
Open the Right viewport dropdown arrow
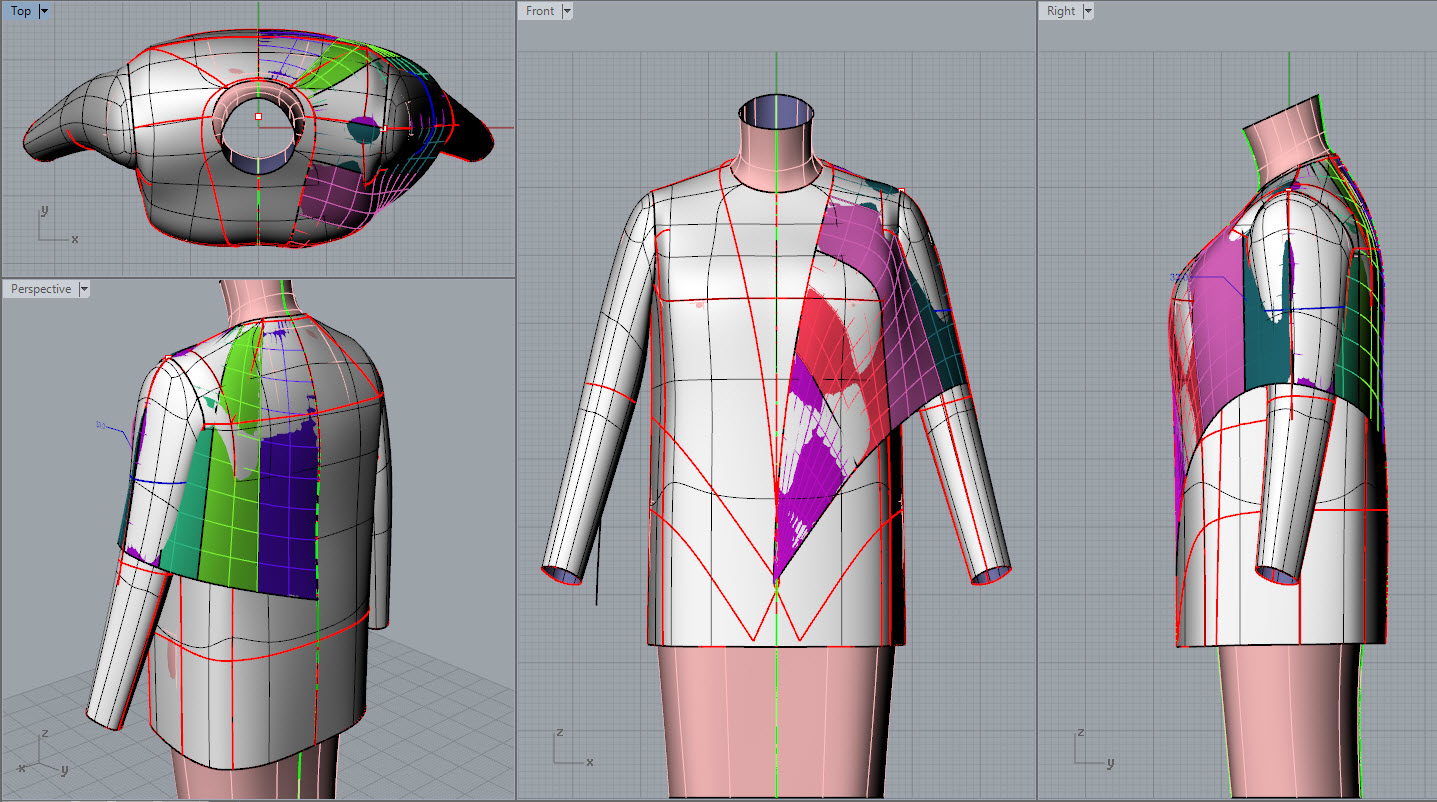coord(1088,11)
